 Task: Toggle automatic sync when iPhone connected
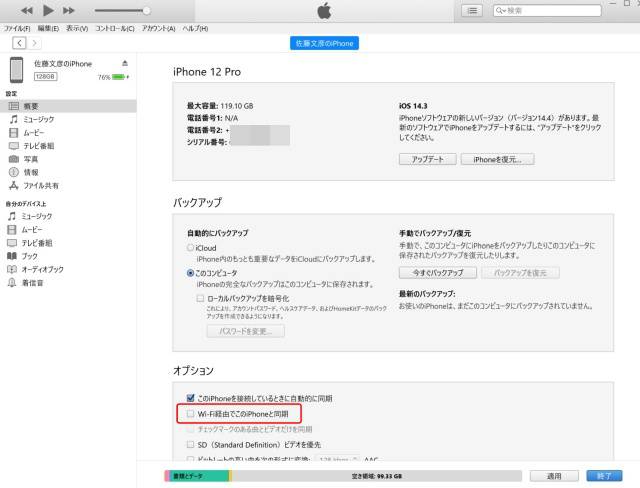point(190,398)
